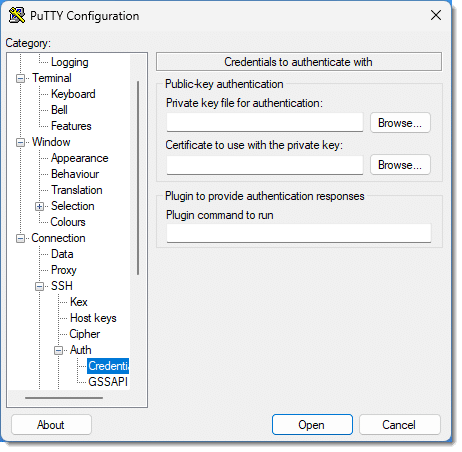Screen dimensions: 462x452
Task: Browse for the private key file
Action: pos(400,123)
